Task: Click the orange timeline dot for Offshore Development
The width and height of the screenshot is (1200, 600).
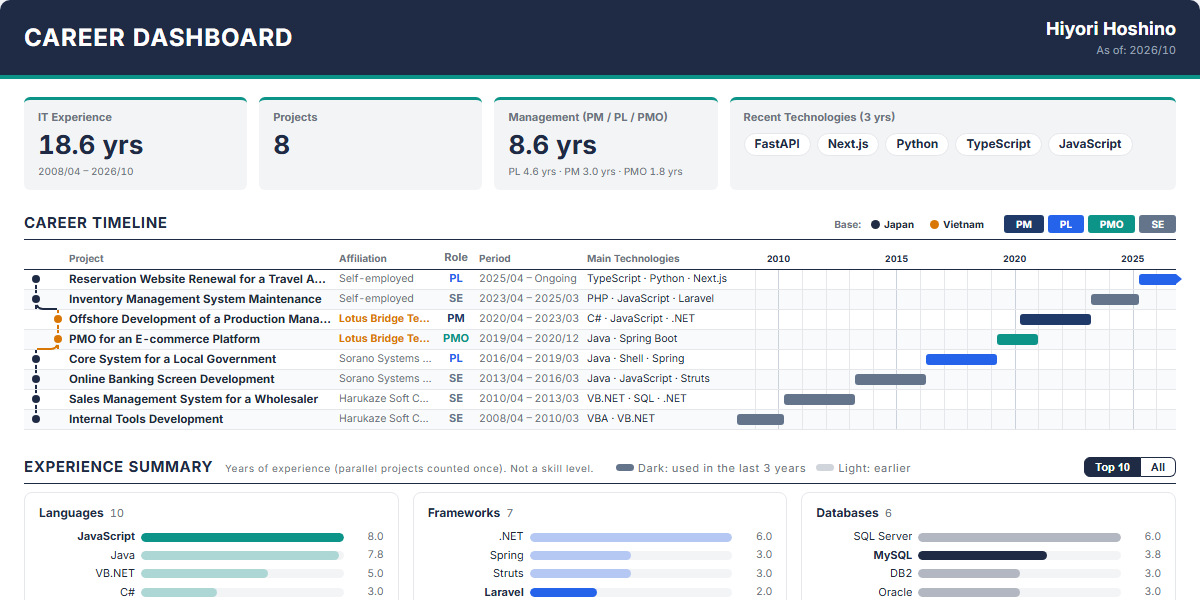Action: click(58, 319)
